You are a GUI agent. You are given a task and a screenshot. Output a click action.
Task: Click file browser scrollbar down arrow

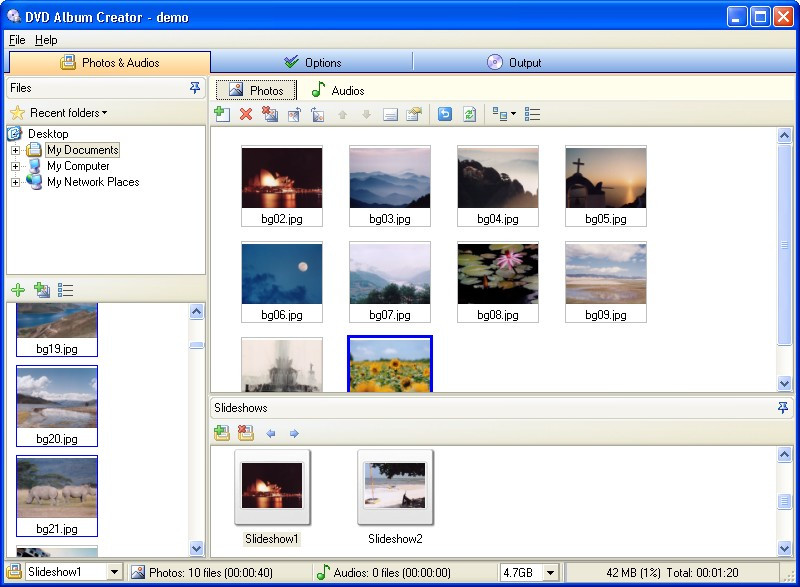click(196, 548)
